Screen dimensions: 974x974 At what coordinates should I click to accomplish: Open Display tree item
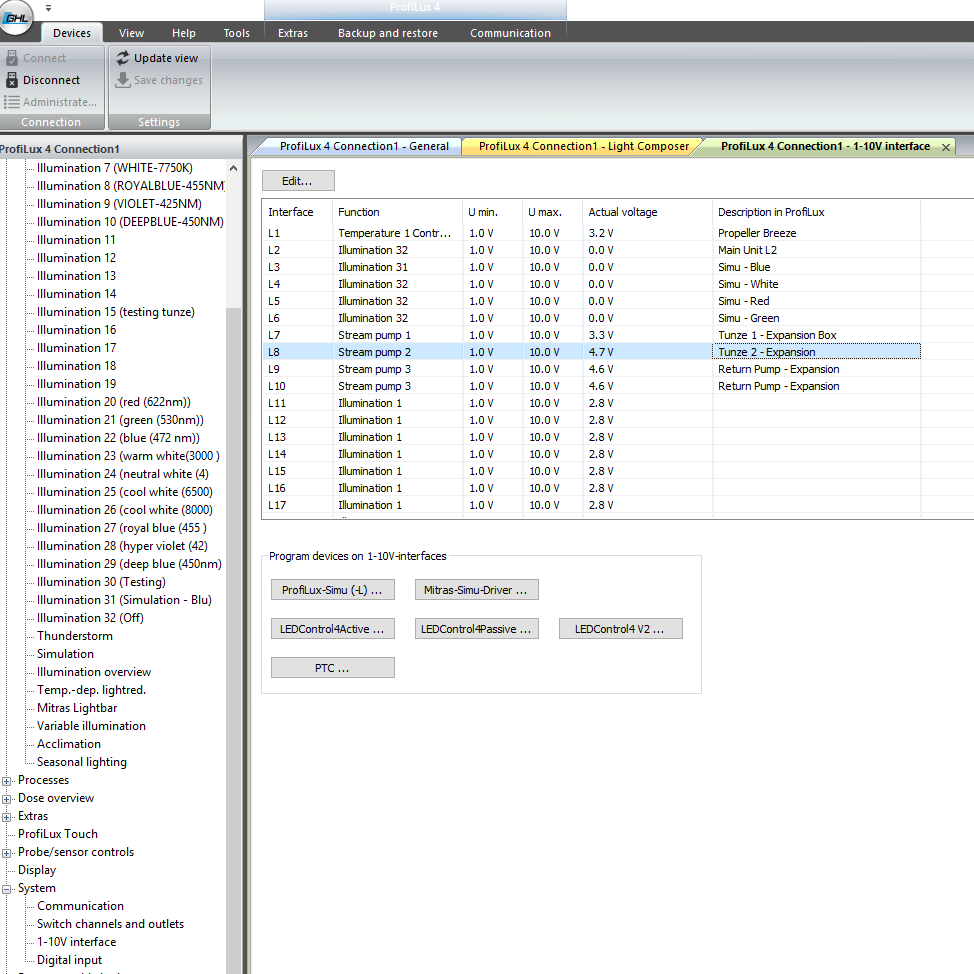click(37, 870)
